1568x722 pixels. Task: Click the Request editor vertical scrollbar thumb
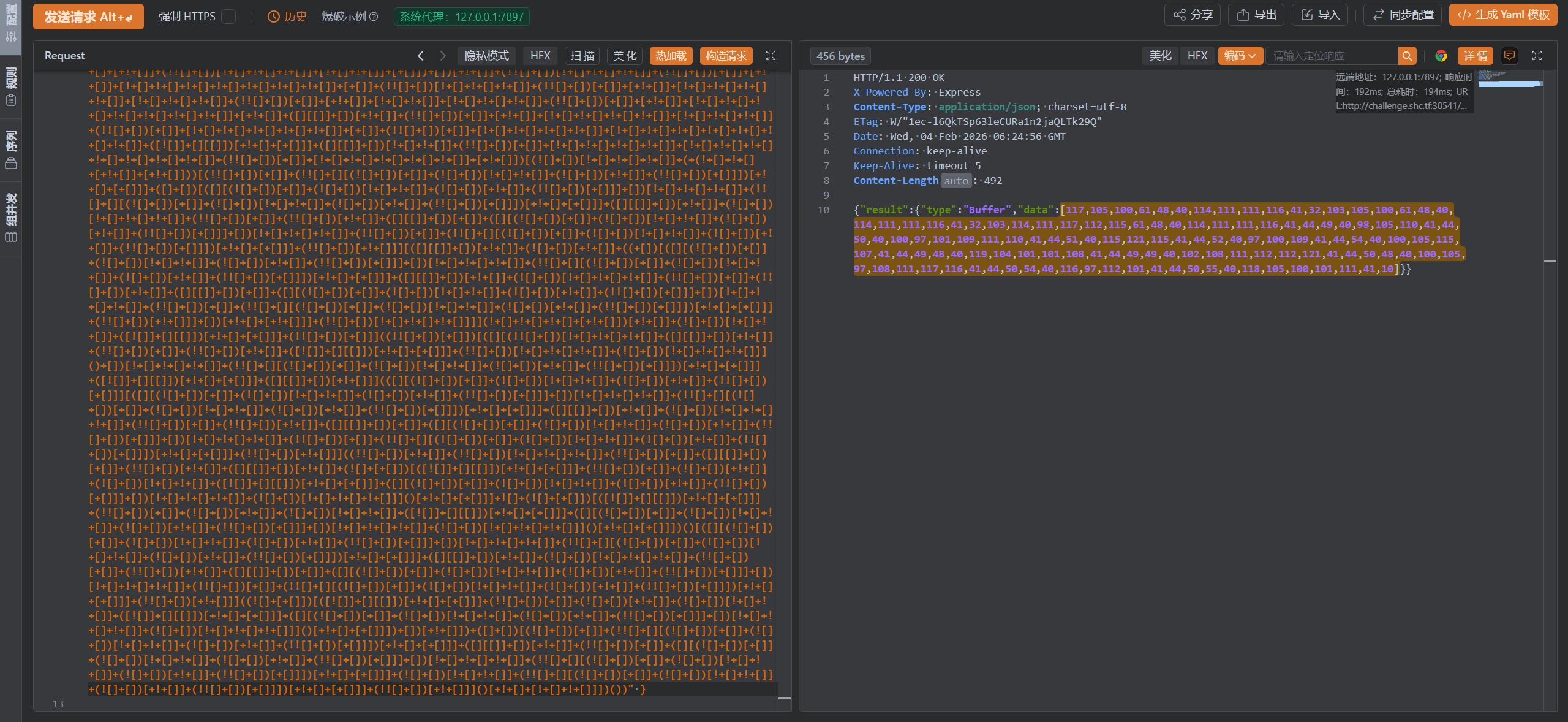click(x=784, y=698)
